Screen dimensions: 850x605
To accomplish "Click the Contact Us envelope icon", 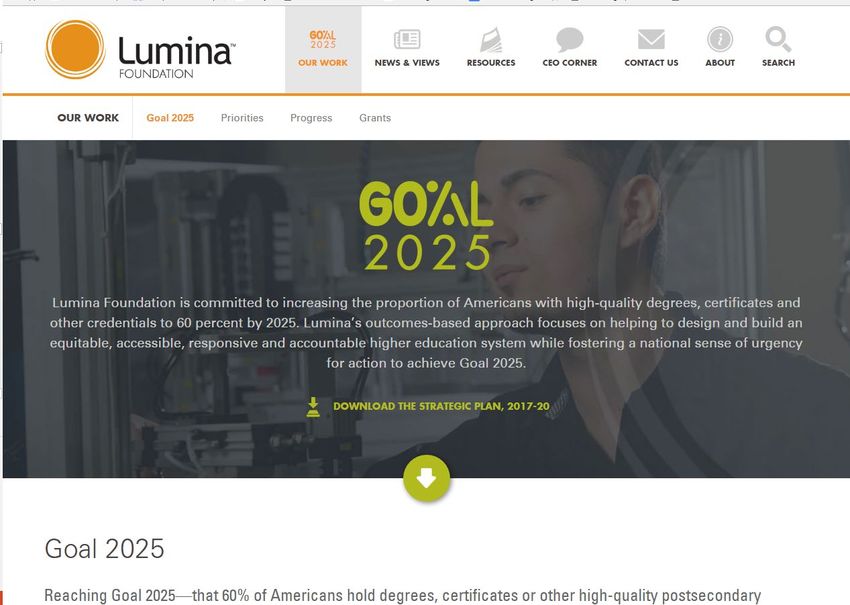I will tap(651, 40).
